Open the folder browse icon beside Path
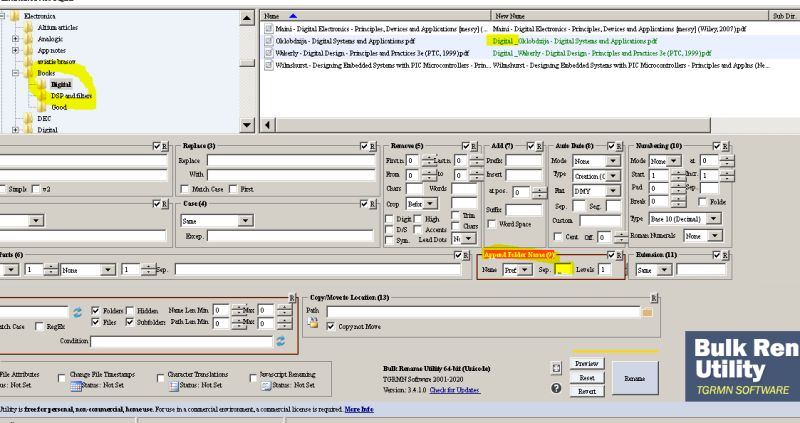800x423 pixels. (x=647, y=312)
